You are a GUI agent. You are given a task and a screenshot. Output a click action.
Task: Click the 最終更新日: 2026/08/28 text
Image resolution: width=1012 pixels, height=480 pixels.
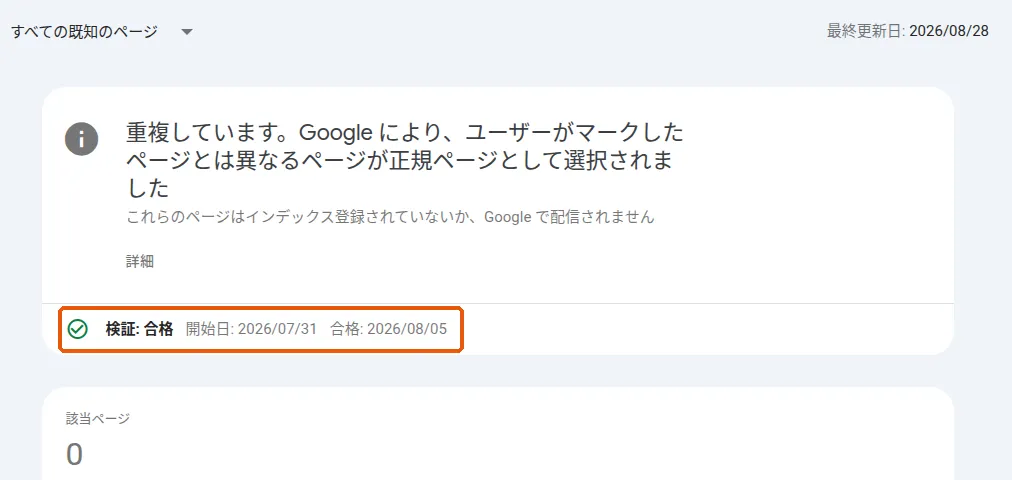[907, 31]
